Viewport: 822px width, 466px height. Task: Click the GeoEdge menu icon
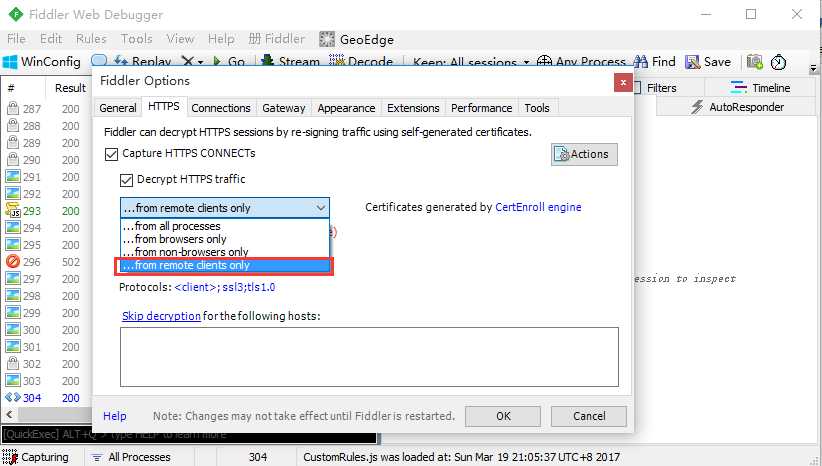coord(327,39)
